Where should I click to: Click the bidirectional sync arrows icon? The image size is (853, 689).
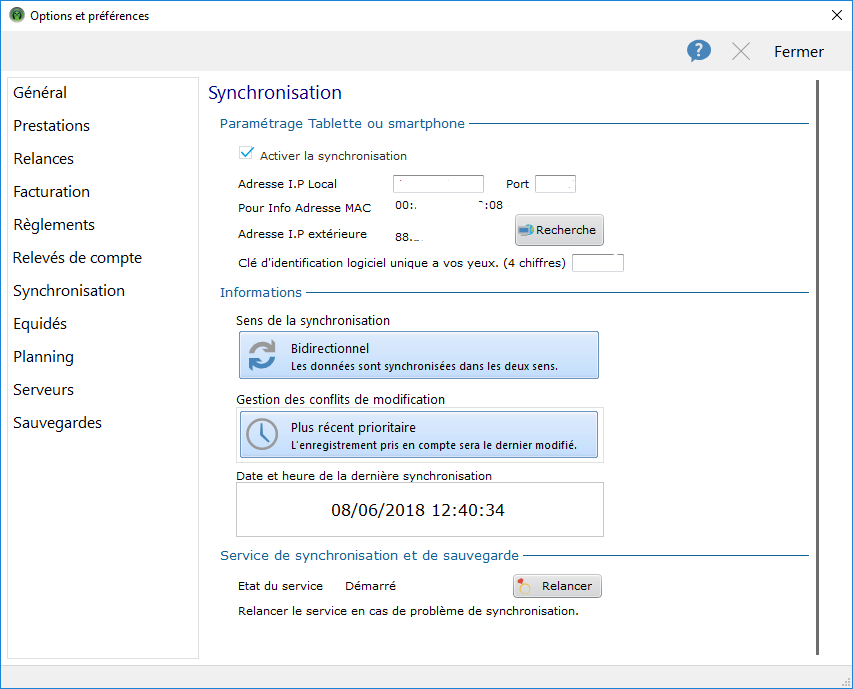point(262,355)
